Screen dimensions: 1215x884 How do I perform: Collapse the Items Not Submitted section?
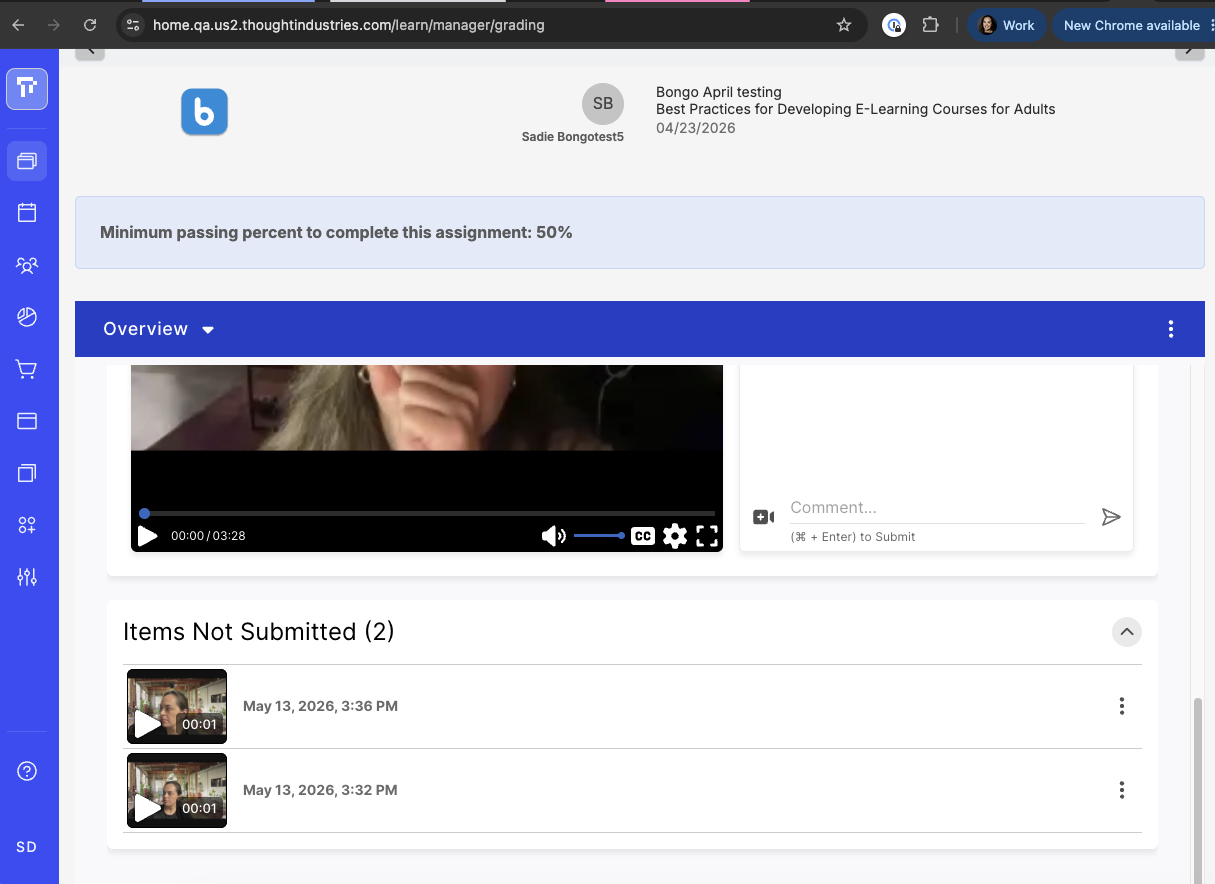click(1126, 632)
